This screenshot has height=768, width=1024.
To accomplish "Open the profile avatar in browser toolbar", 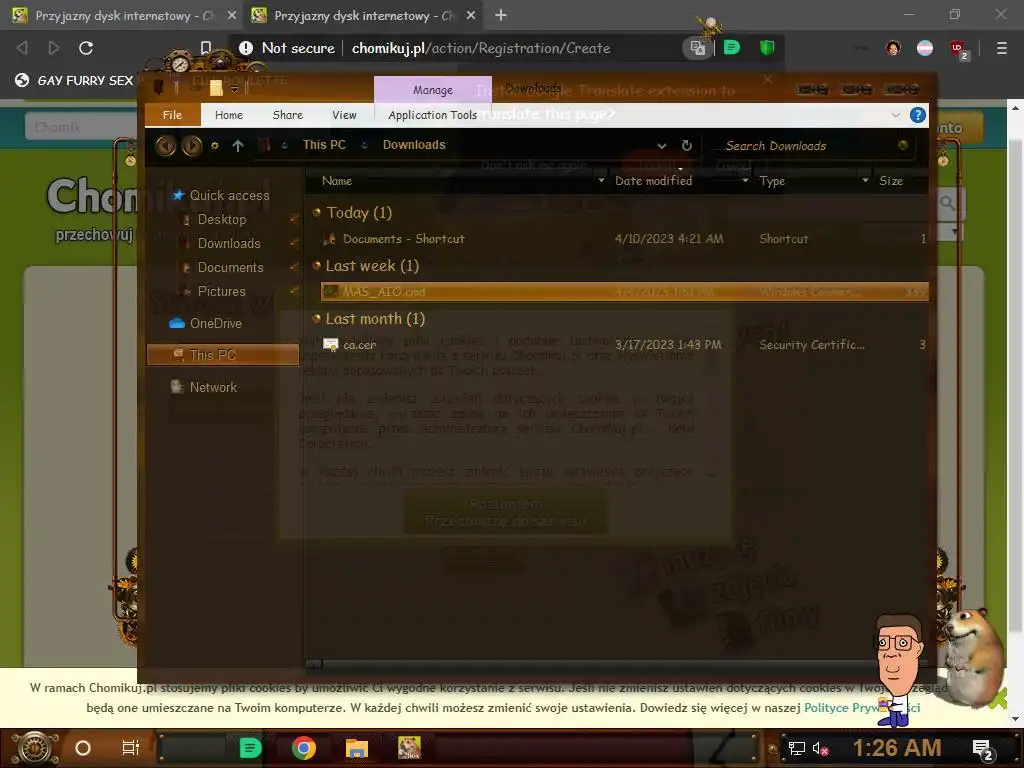I will point(893,48).
